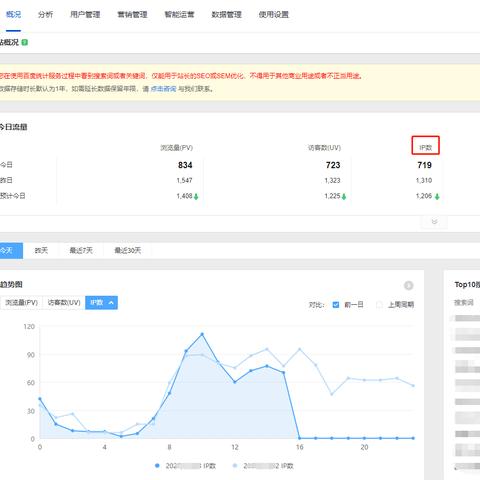Viewport: 480px width, 480px height.
Task: Select today's UV value 723
Action: pyautogui.click(x=333, y=165)
